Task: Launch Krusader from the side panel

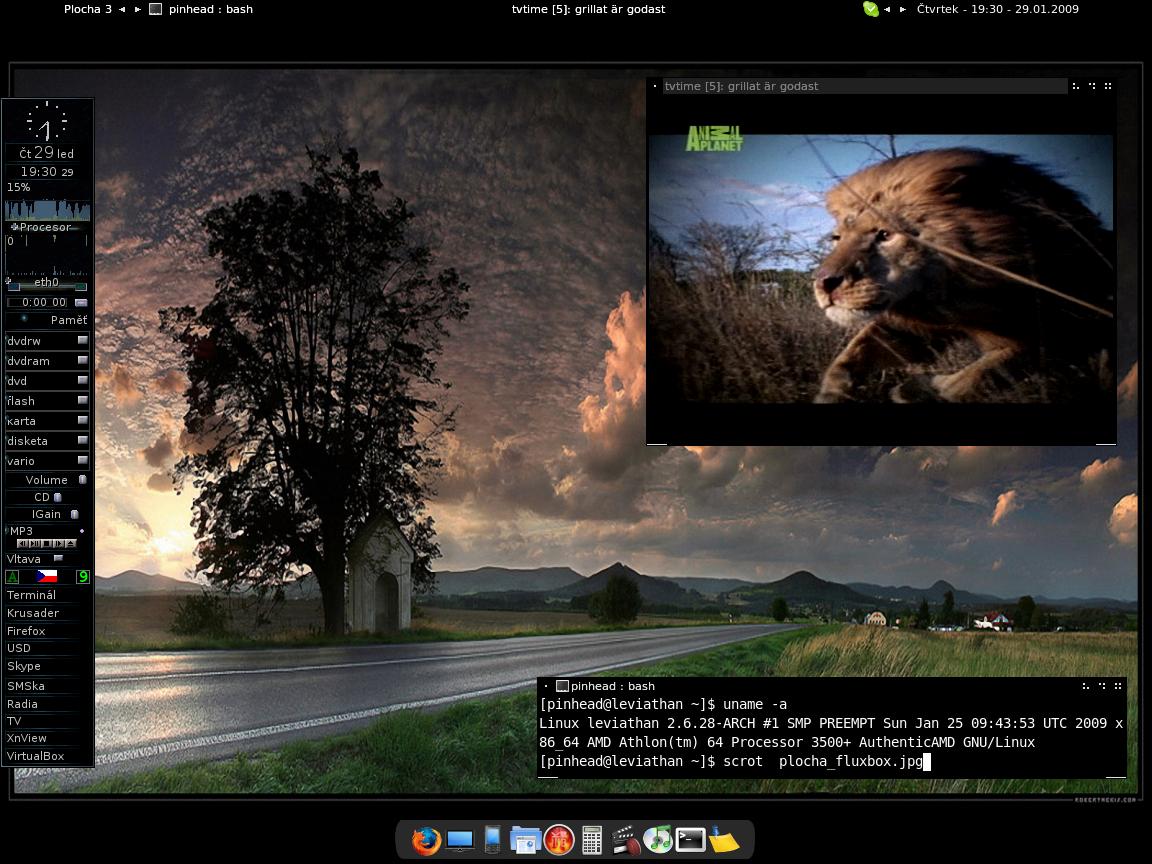Action: click(33, 613)
